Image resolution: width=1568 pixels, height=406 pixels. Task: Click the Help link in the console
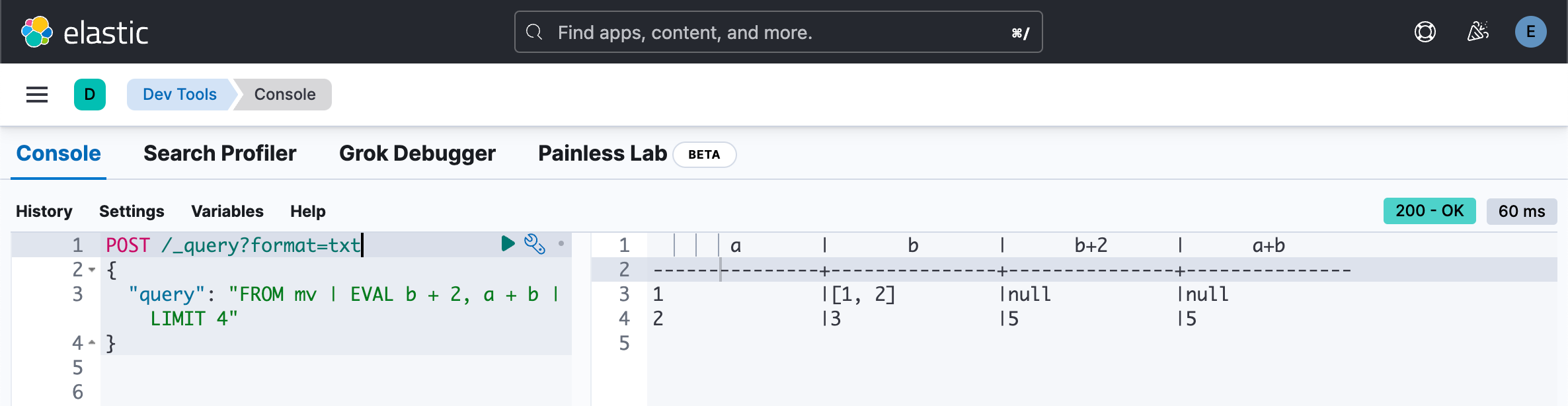[307, 211]
